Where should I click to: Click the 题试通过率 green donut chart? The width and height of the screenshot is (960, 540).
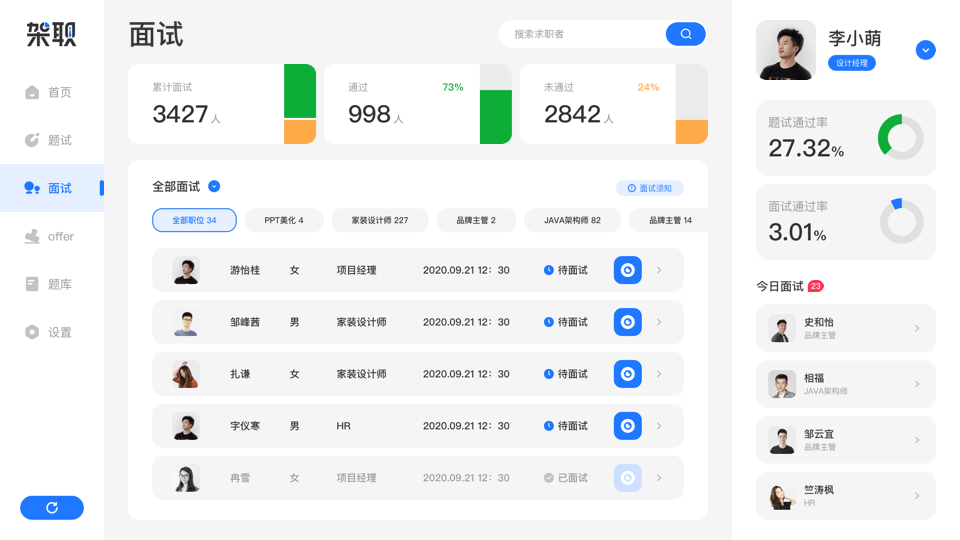tap(900, 137)
